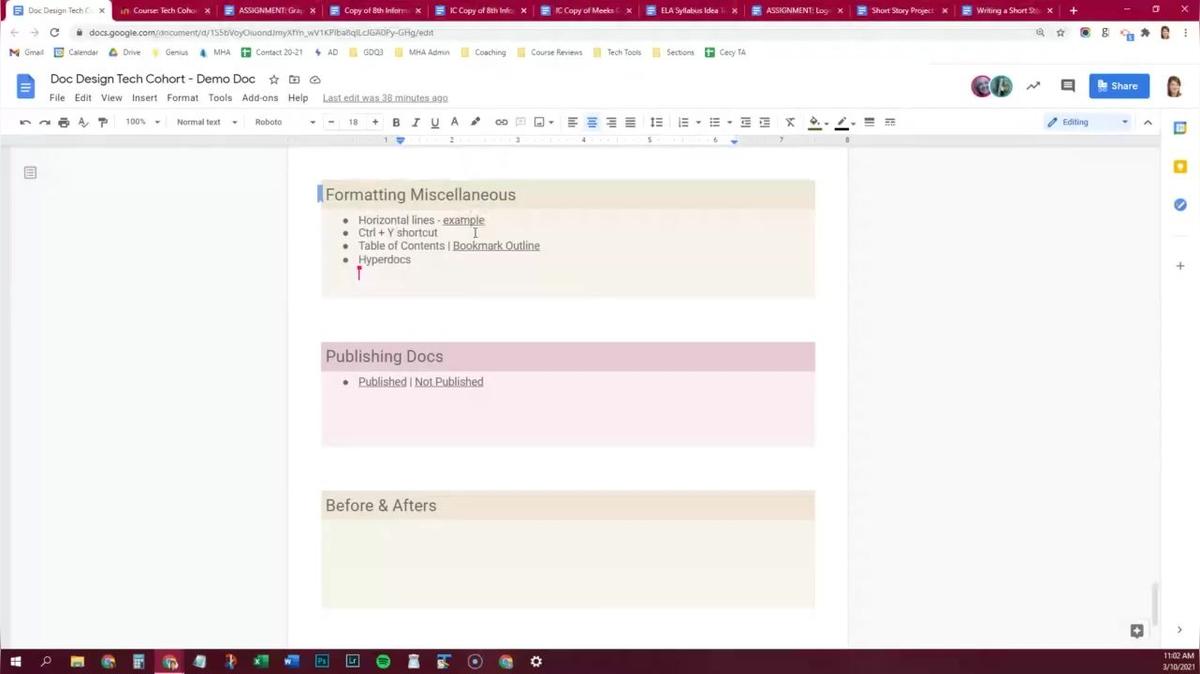Open the comment history icon

coord(1067,86)
